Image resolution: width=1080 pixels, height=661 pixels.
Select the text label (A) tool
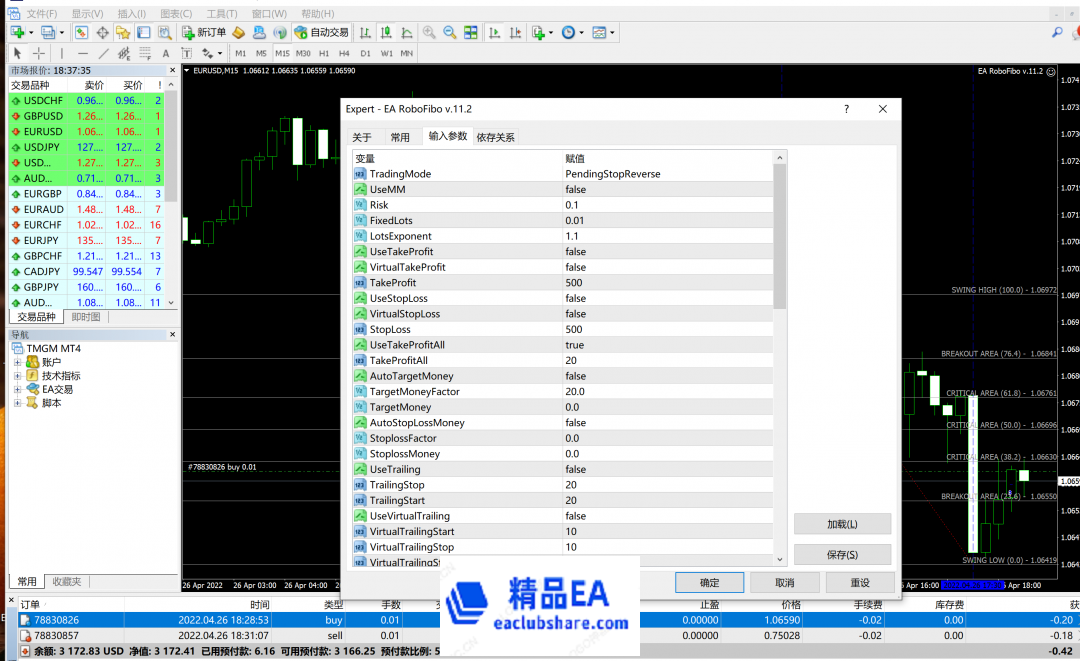(x=166, y=53)
